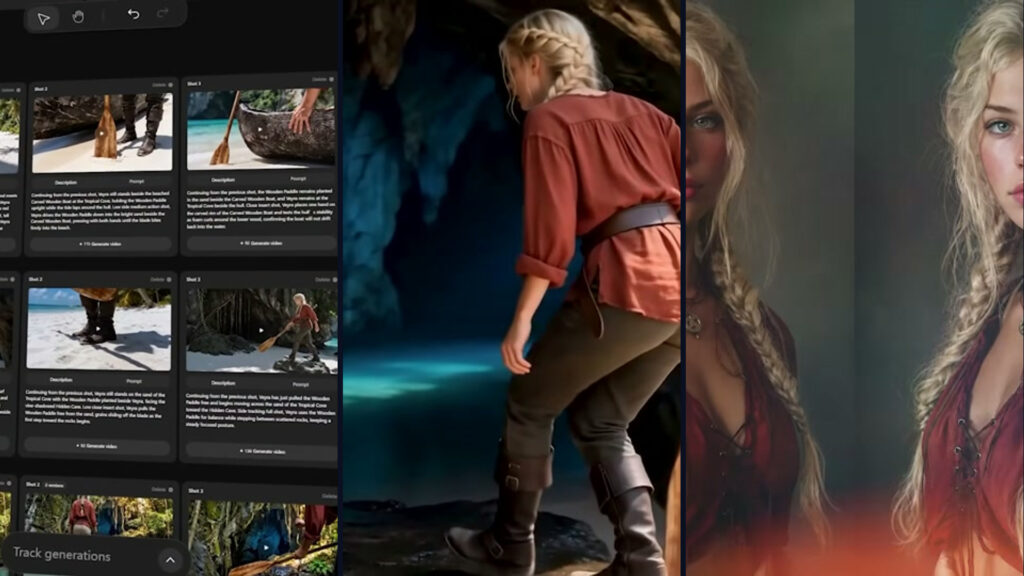
Task: Delete the woman-on-rocks Shot 3 card
Action: pyautogui.click(x=326, y=280)
